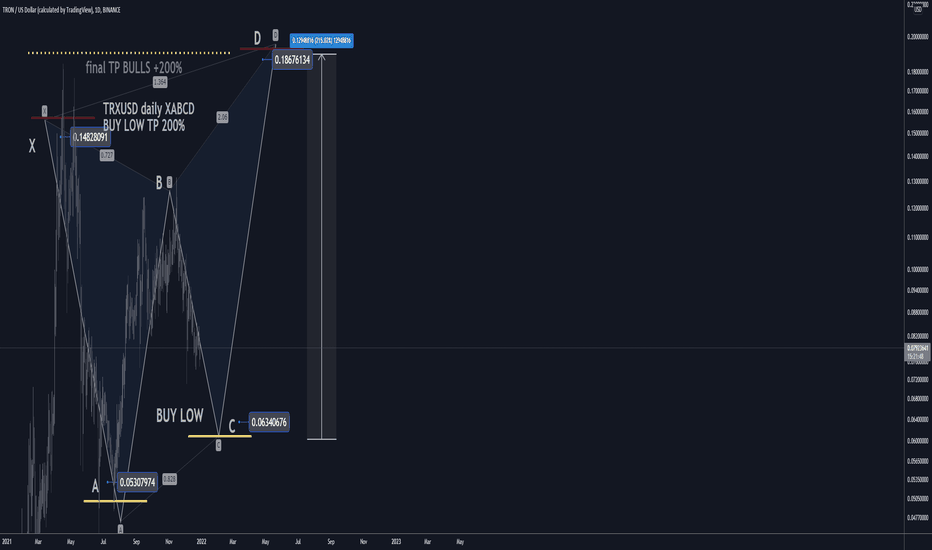Click the TRON / US Dollar chart title
This screenshot has width=932, height=550.
61,10
